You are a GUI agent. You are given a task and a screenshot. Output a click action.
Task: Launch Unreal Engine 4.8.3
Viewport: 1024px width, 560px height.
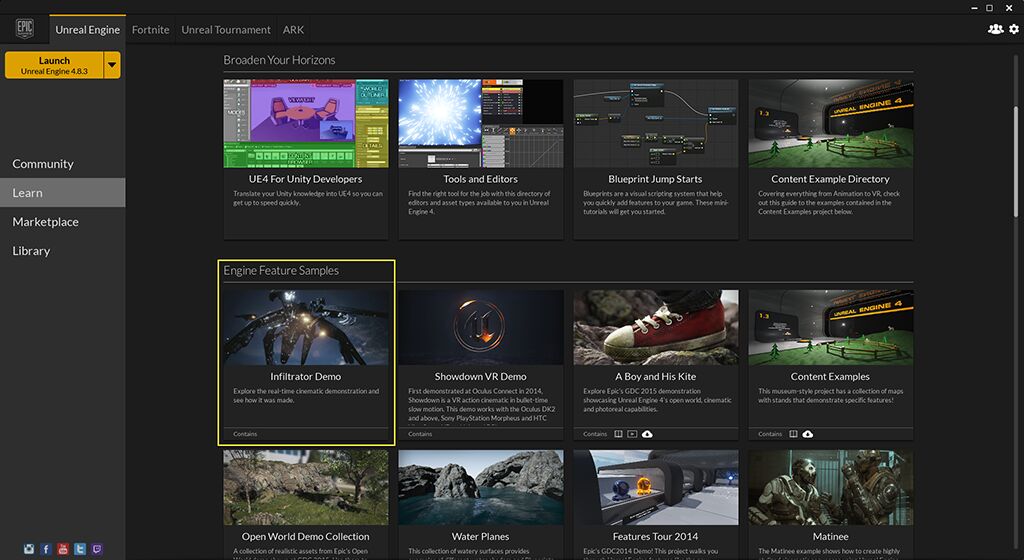[x=54, y=65]
